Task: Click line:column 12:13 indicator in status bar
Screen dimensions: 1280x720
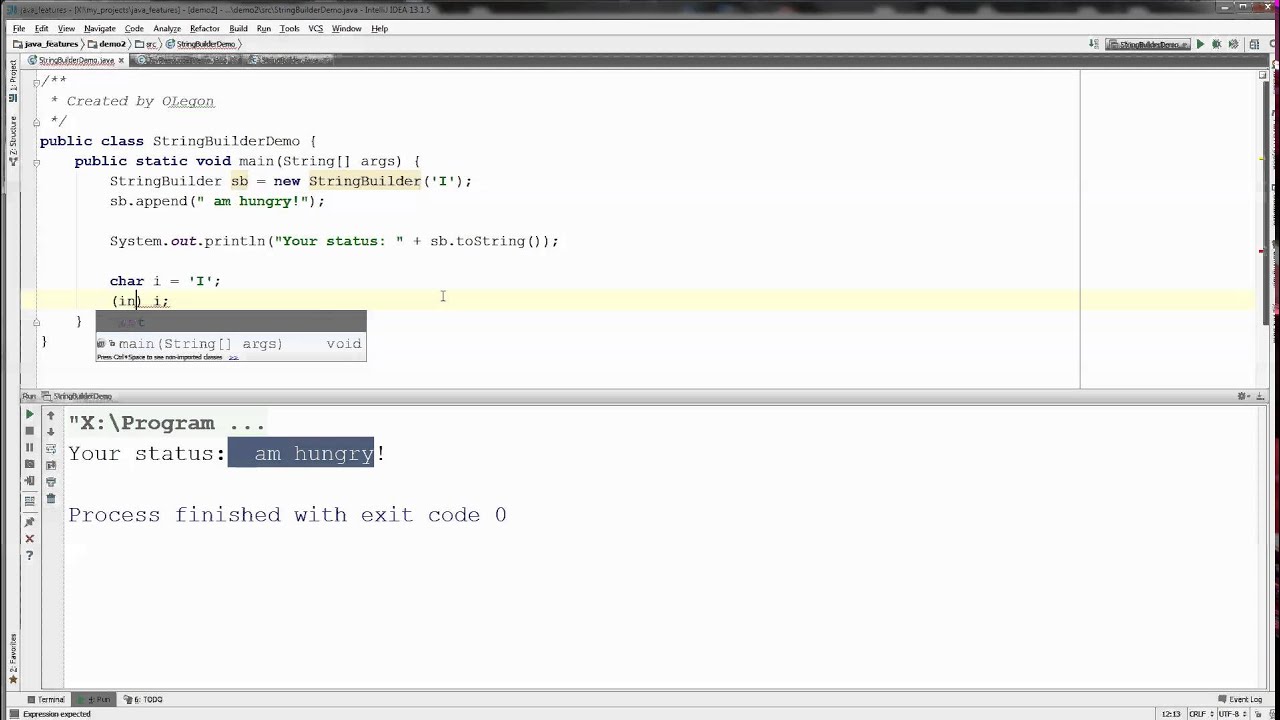Action: (x=1171, y=714)
